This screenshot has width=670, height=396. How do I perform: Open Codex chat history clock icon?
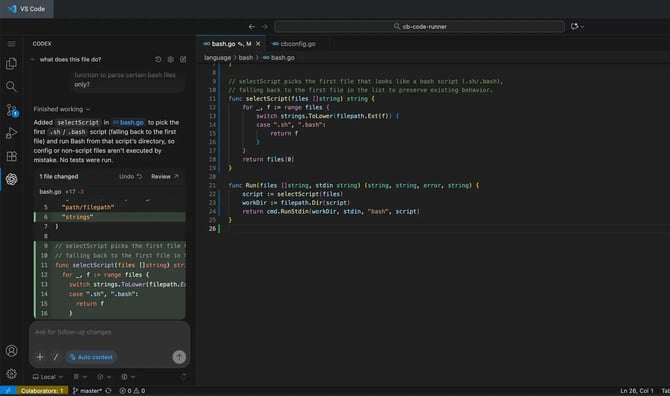158,59
